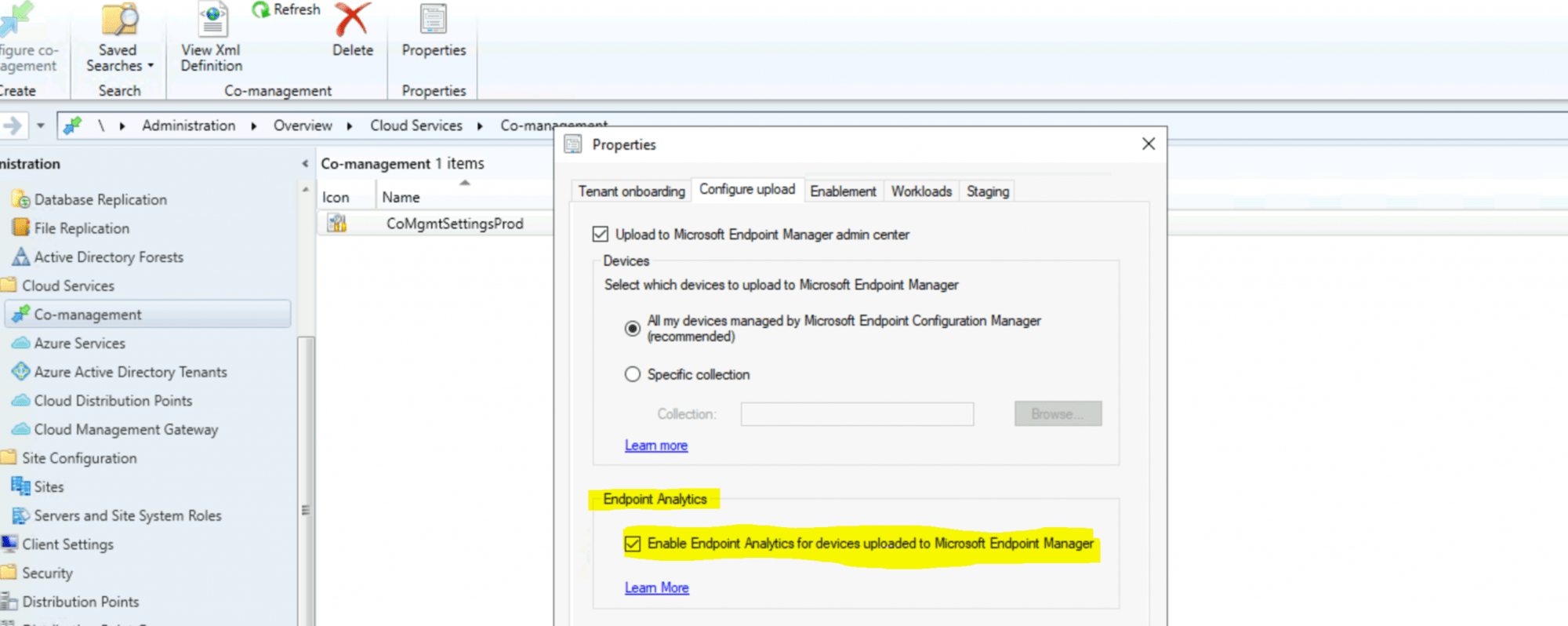Click Distribution Points node icon
Viewport: 1568px width, 626px height.
pos(9,601)
